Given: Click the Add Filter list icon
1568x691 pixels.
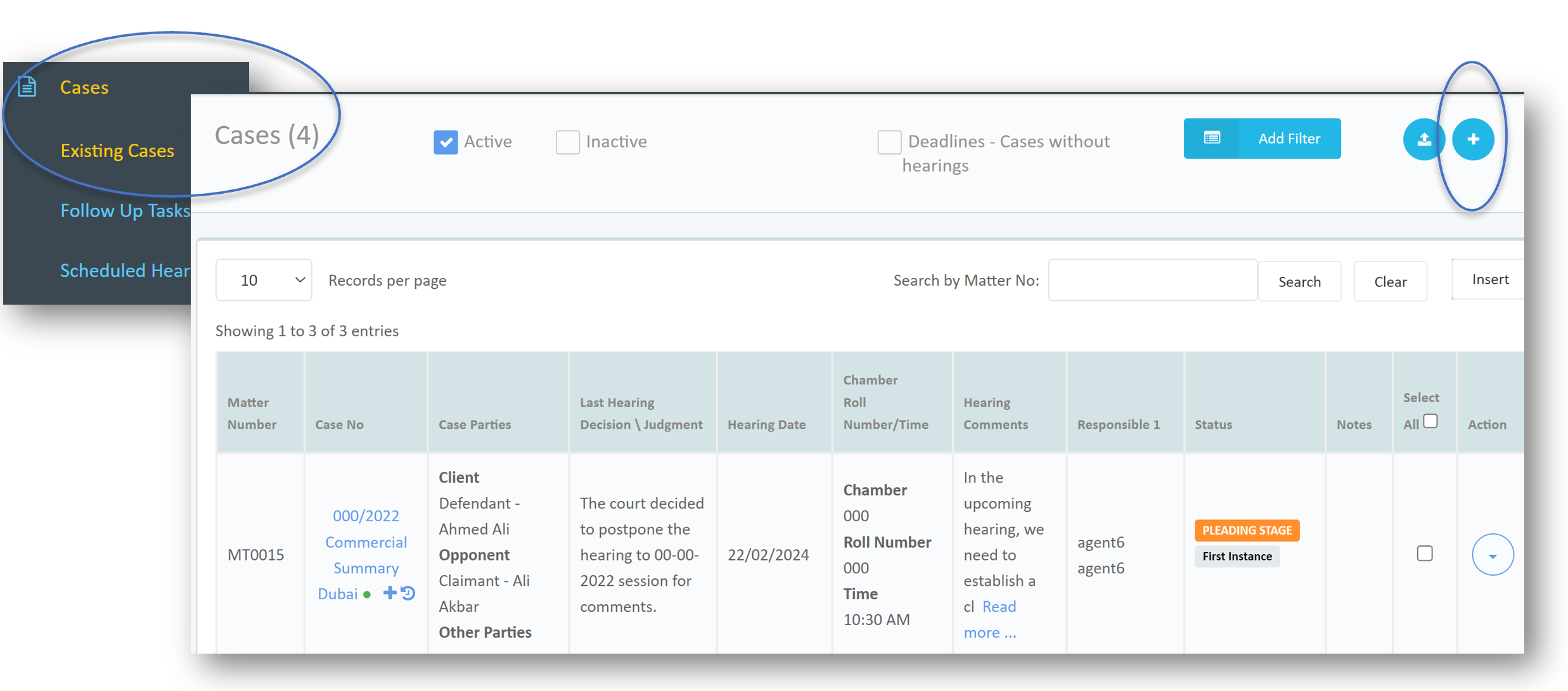Looking at the screenshot, I should (1211, 138).
